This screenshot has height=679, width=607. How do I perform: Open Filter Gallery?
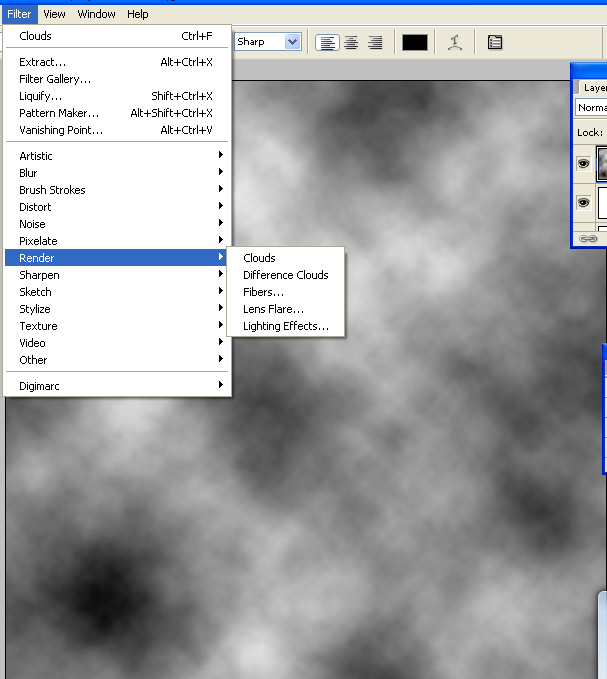pos(116,79)
